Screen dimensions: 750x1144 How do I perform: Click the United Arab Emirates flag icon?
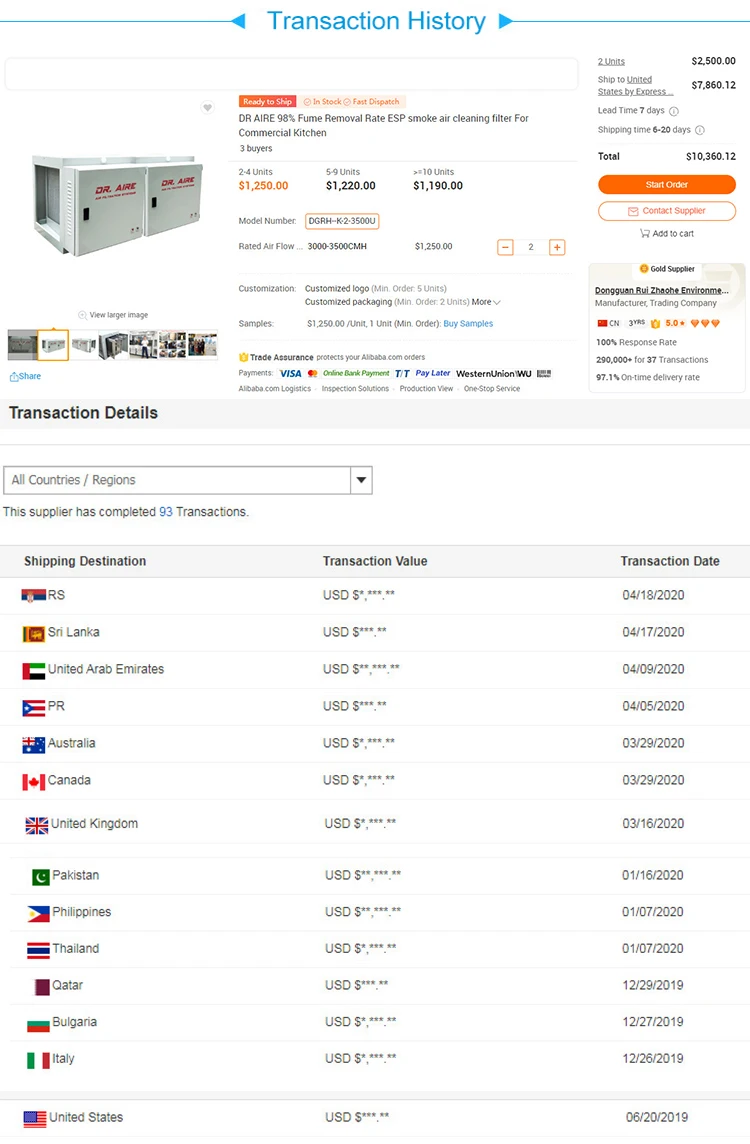pyautogui.click(x=34, y=670)
